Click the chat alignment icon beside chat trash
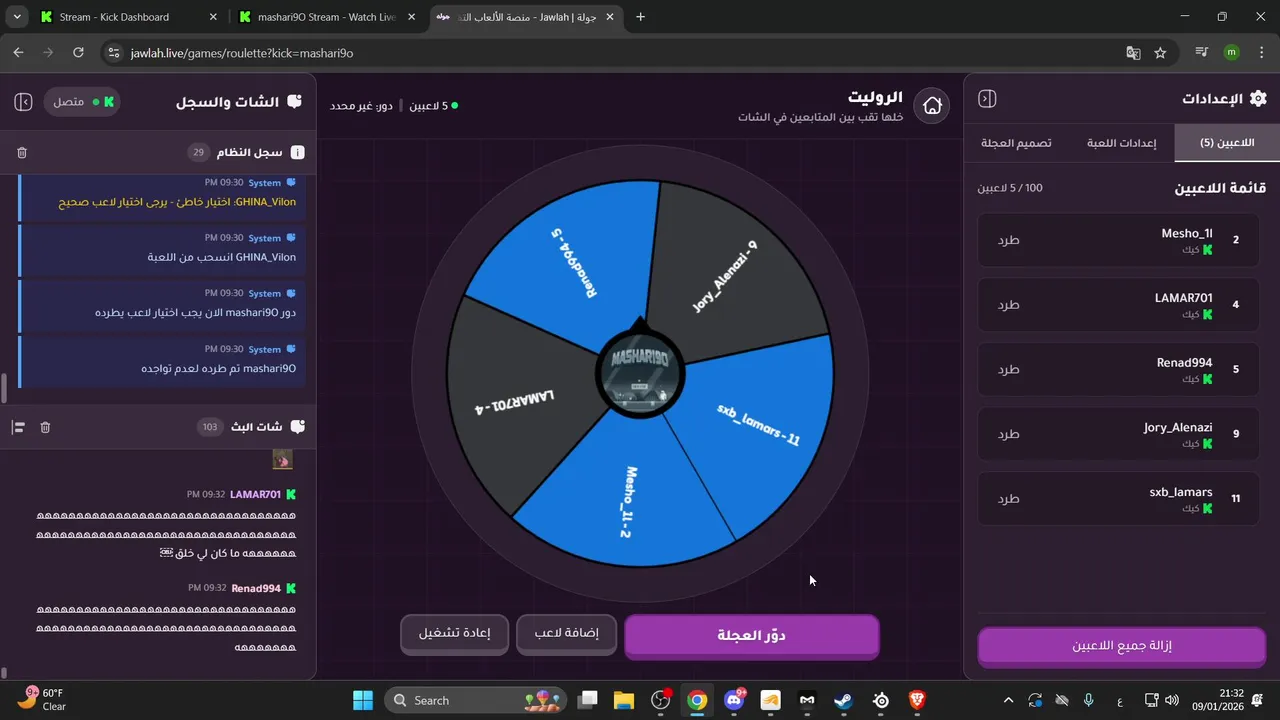1280x720 pixels. tap(18, 427)
